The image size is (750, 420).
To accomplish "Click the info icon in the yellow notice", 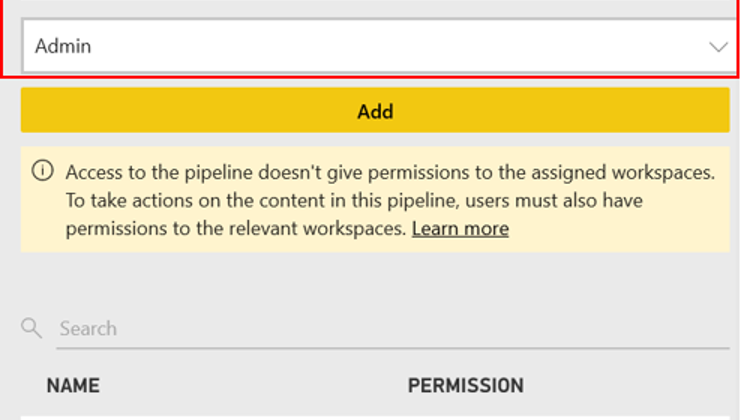I will point(42,171).
